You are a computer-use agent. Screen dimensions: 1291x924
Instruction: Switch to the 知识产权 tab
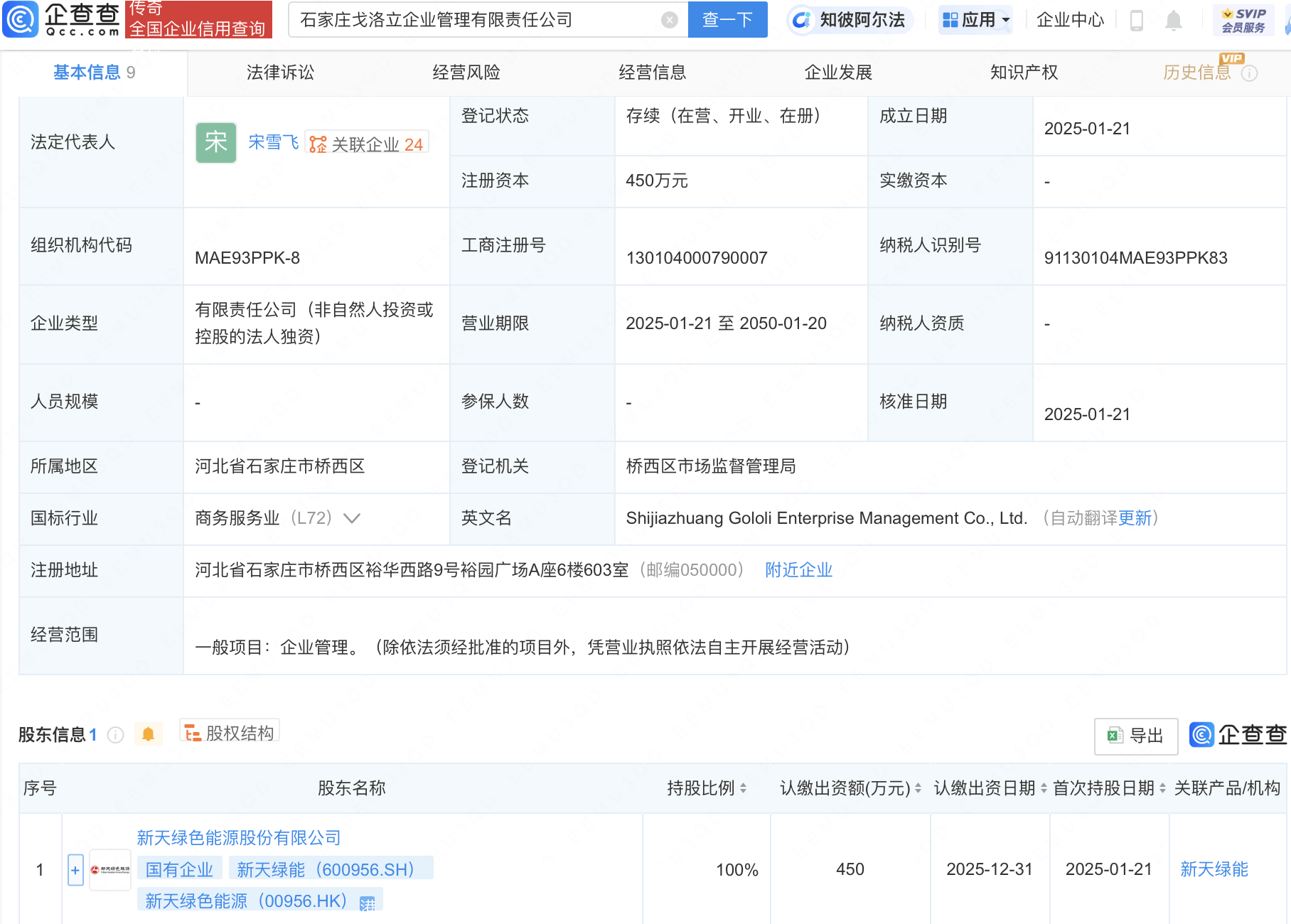coord(1024,72)
